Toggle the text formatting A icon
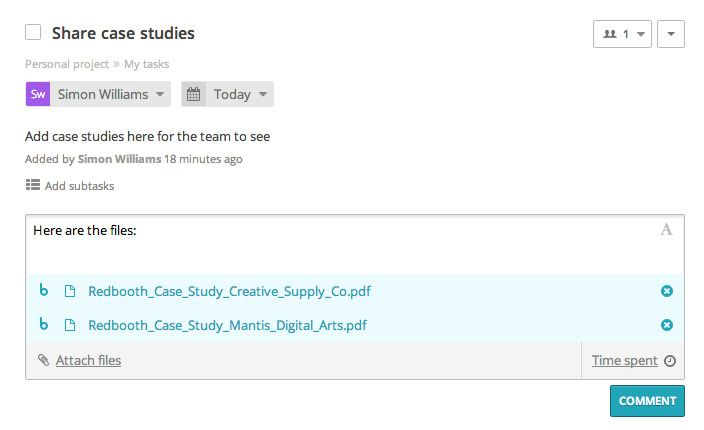The height and width of the screenshot is (430, 704). coord(666,230)
